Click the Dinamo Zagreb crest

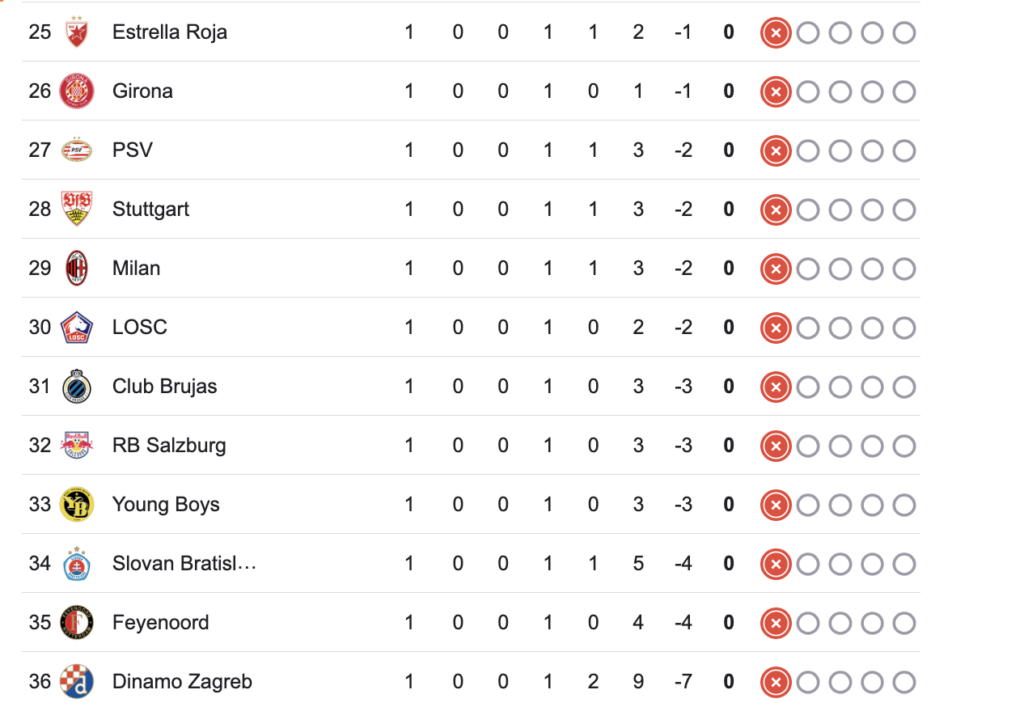pos(76,682)
